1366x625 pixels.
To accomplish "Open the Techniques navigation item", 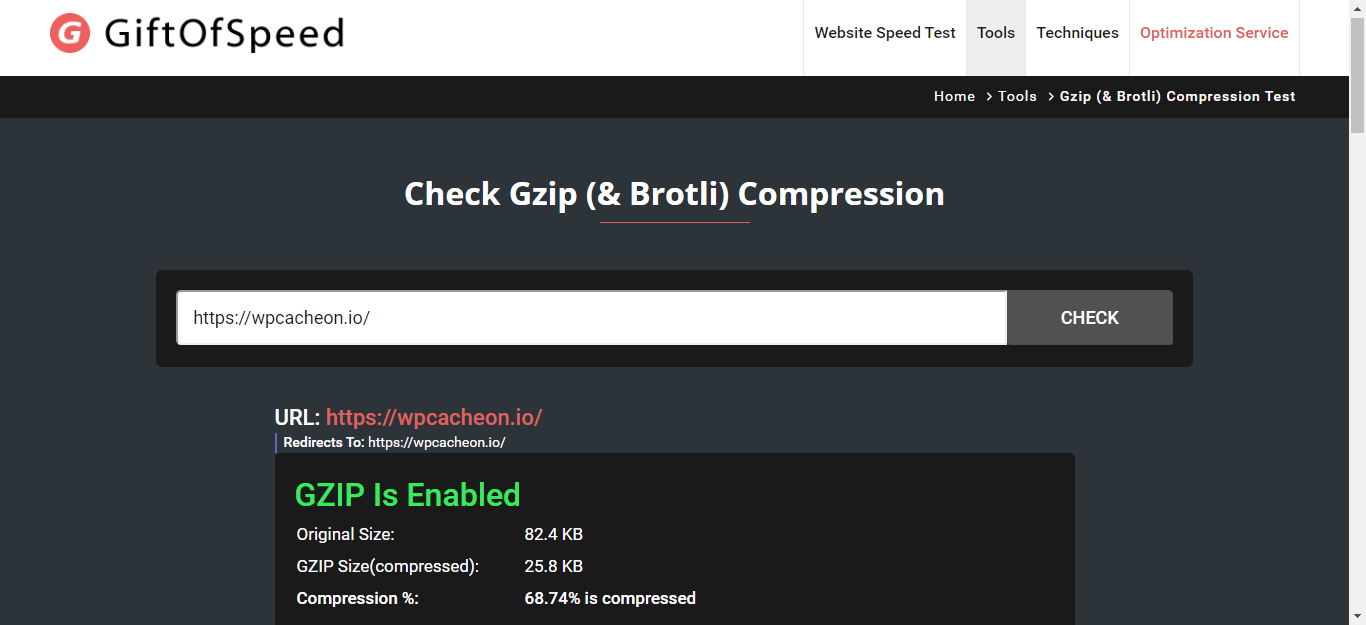I will 1077,33.
